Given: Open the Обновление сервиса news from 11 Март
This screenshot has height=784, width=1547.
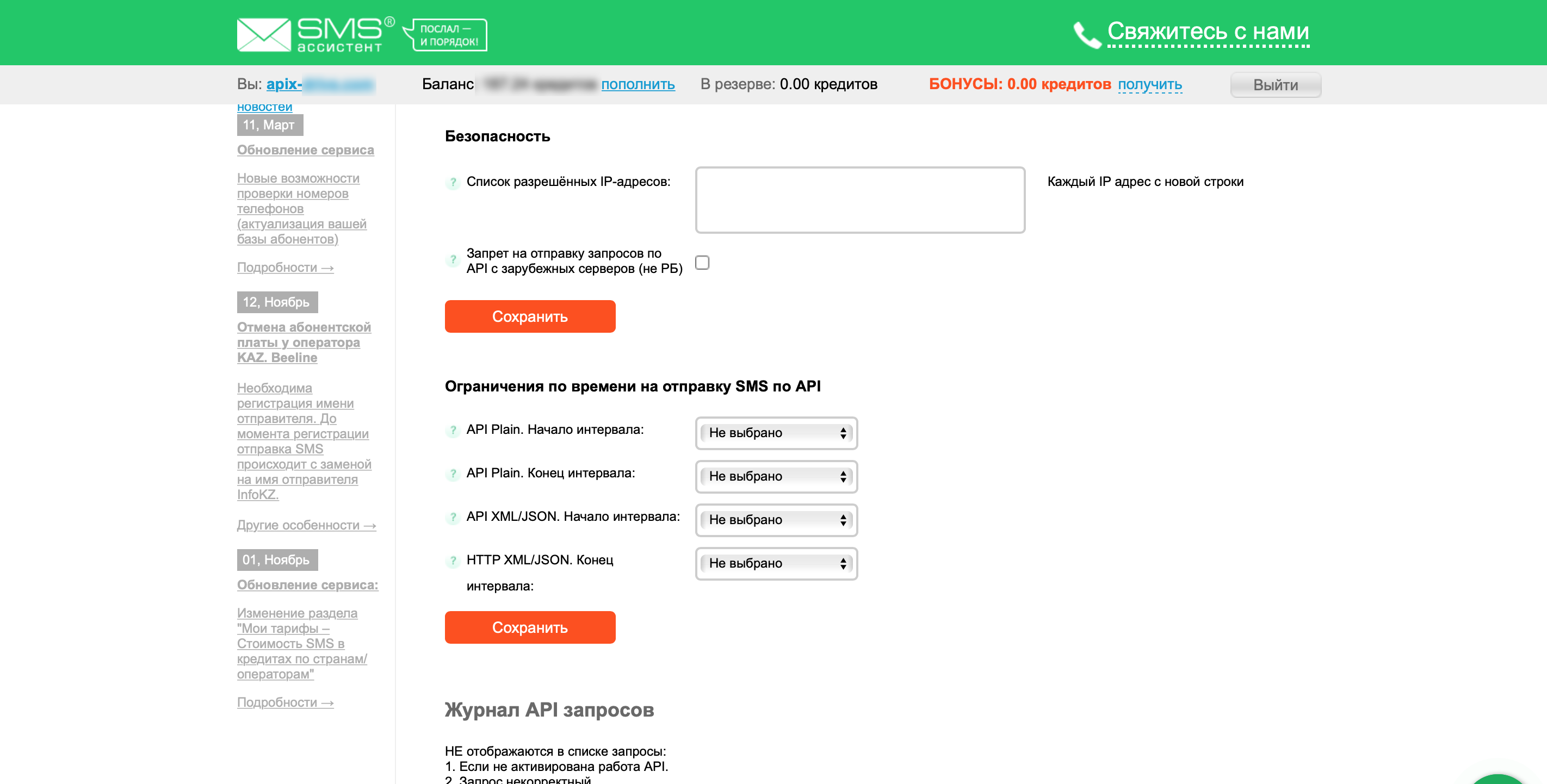Looking at the screenshot, I should click(305, 150).
